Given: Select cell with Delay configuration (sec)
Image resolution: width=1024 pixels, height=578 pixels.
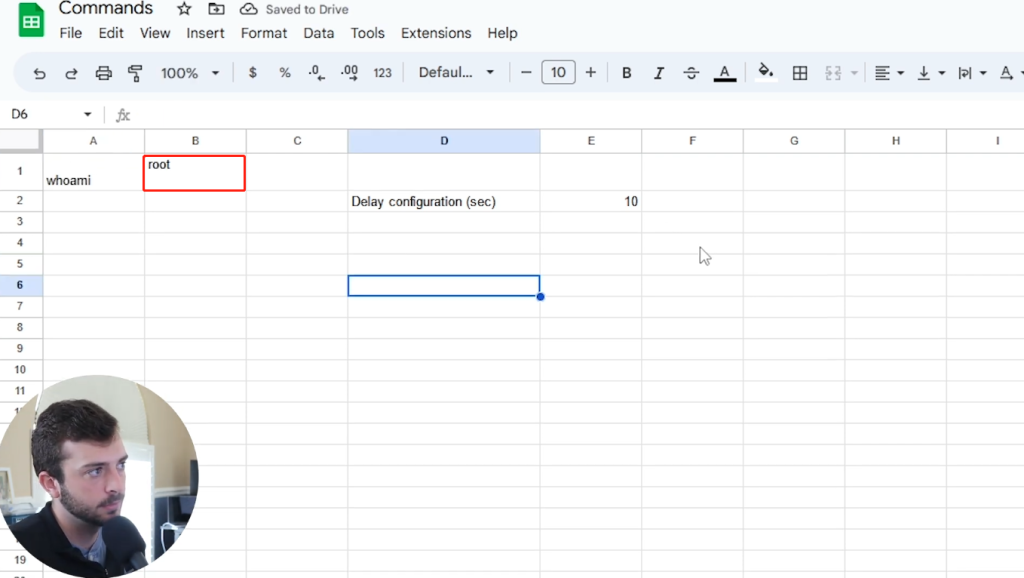Looking at the screenshot, I should 444,201.
